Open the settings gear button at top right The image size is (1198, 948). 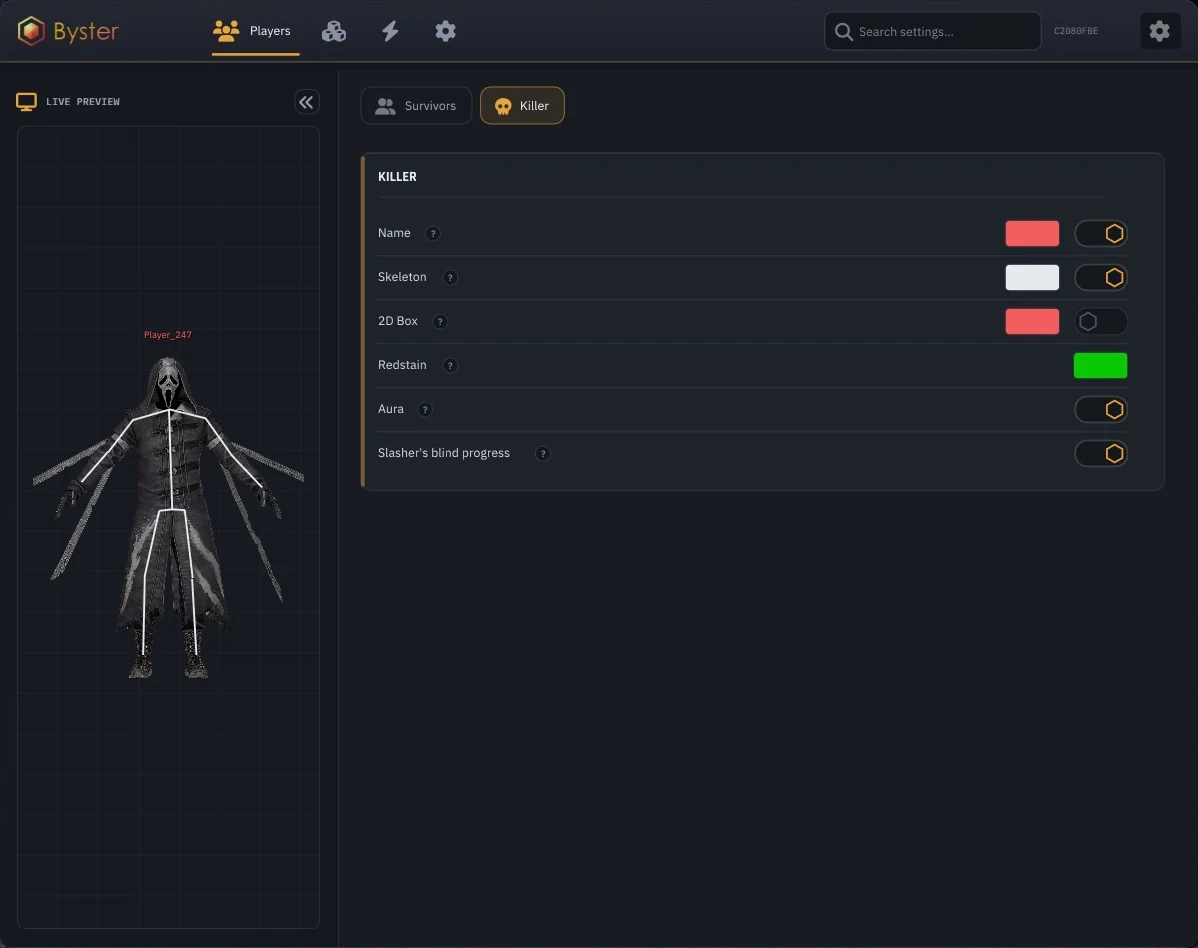point(1160,31)
